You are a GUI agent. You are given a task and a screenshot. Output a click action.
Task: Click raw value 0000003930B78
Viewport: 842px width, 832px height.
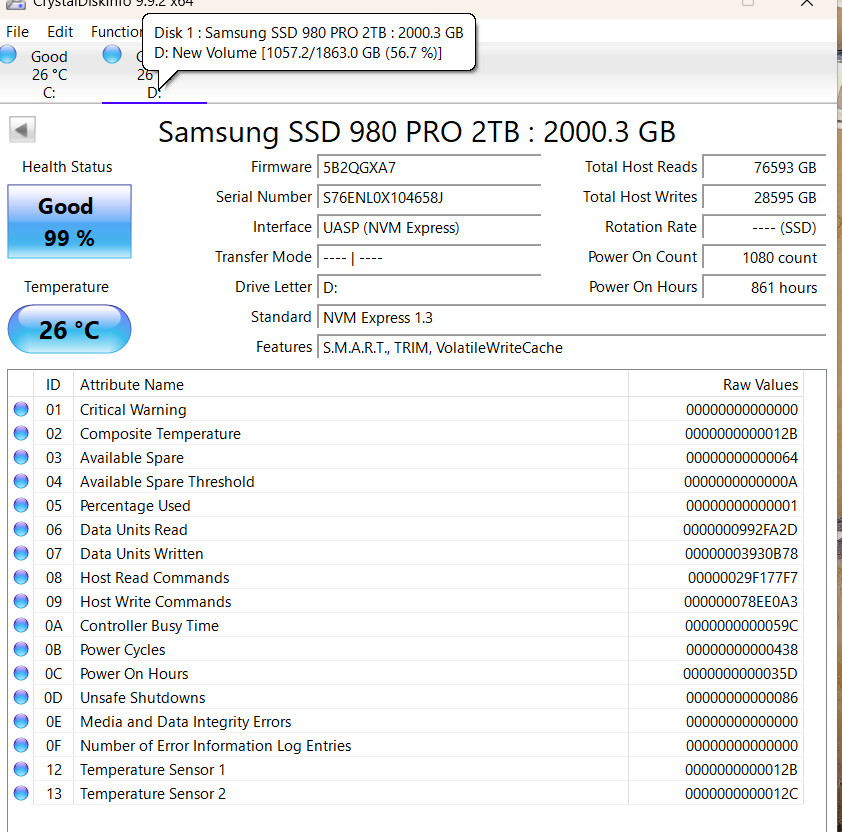coord(741,554)
